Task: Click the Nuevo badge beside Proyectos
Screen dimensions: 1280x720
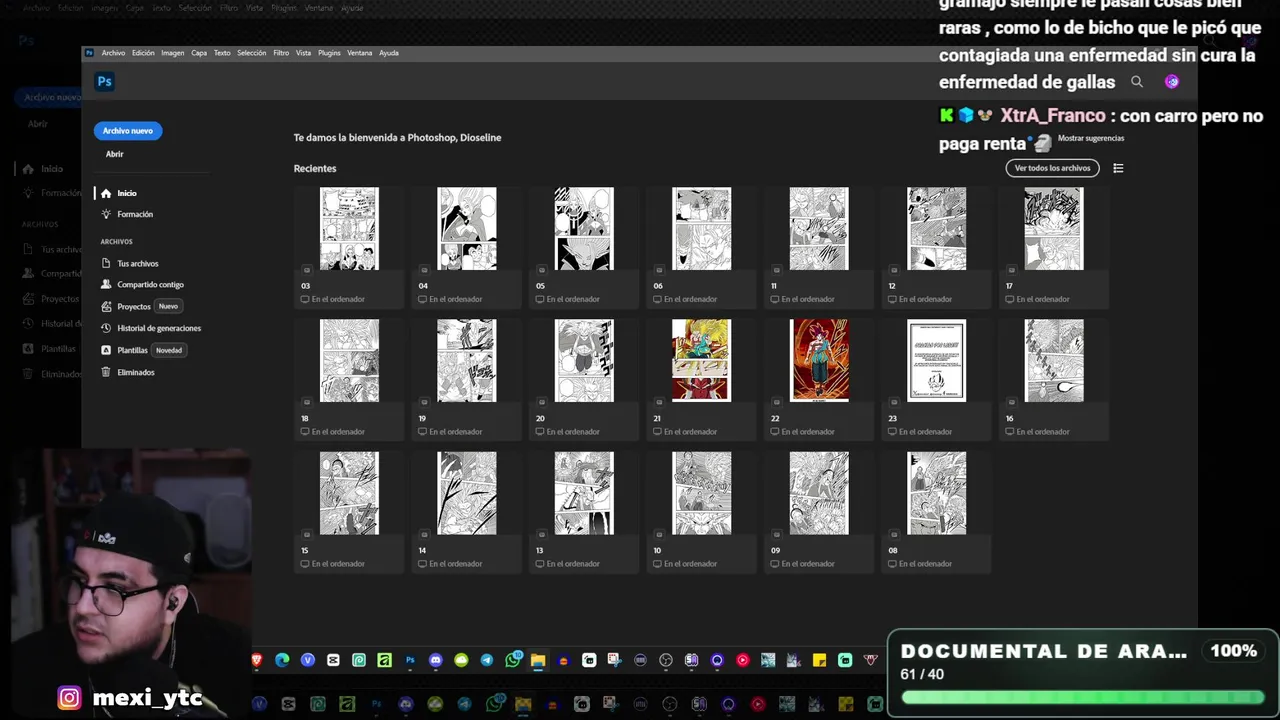Action: click(168, 307)
